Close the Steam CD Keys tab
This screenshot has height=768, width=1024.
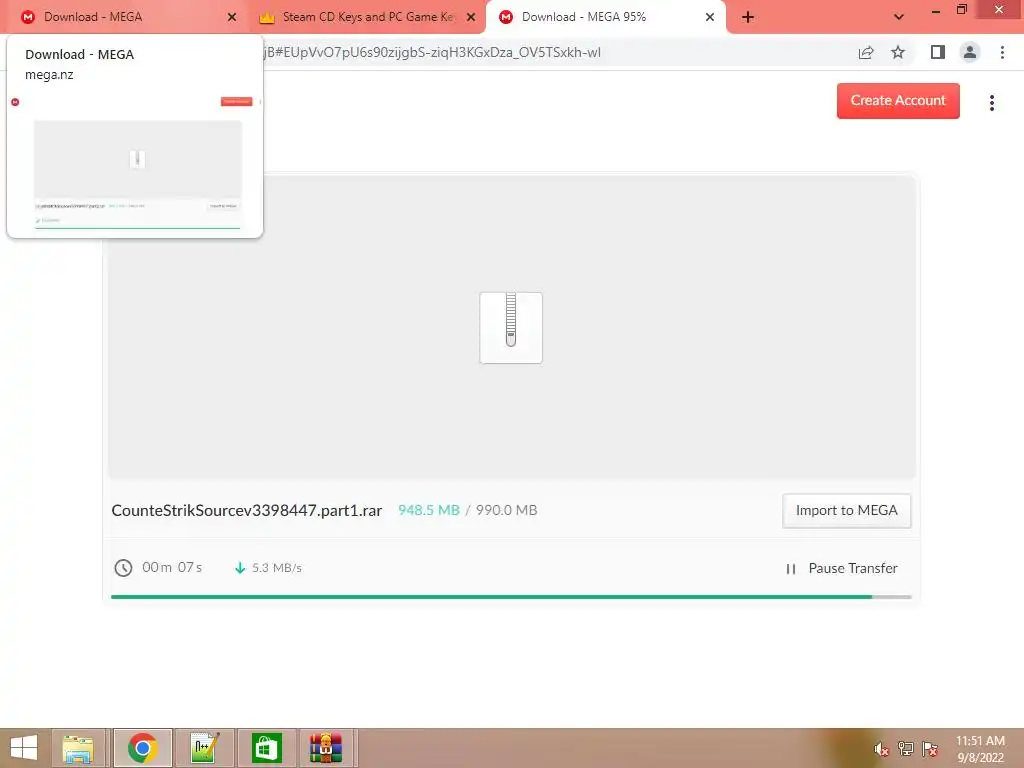[471, 18]
